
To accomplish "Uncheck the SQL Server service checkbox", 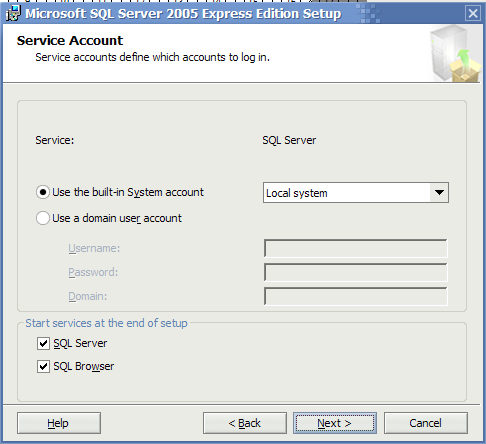I will [x=43, y=343].
